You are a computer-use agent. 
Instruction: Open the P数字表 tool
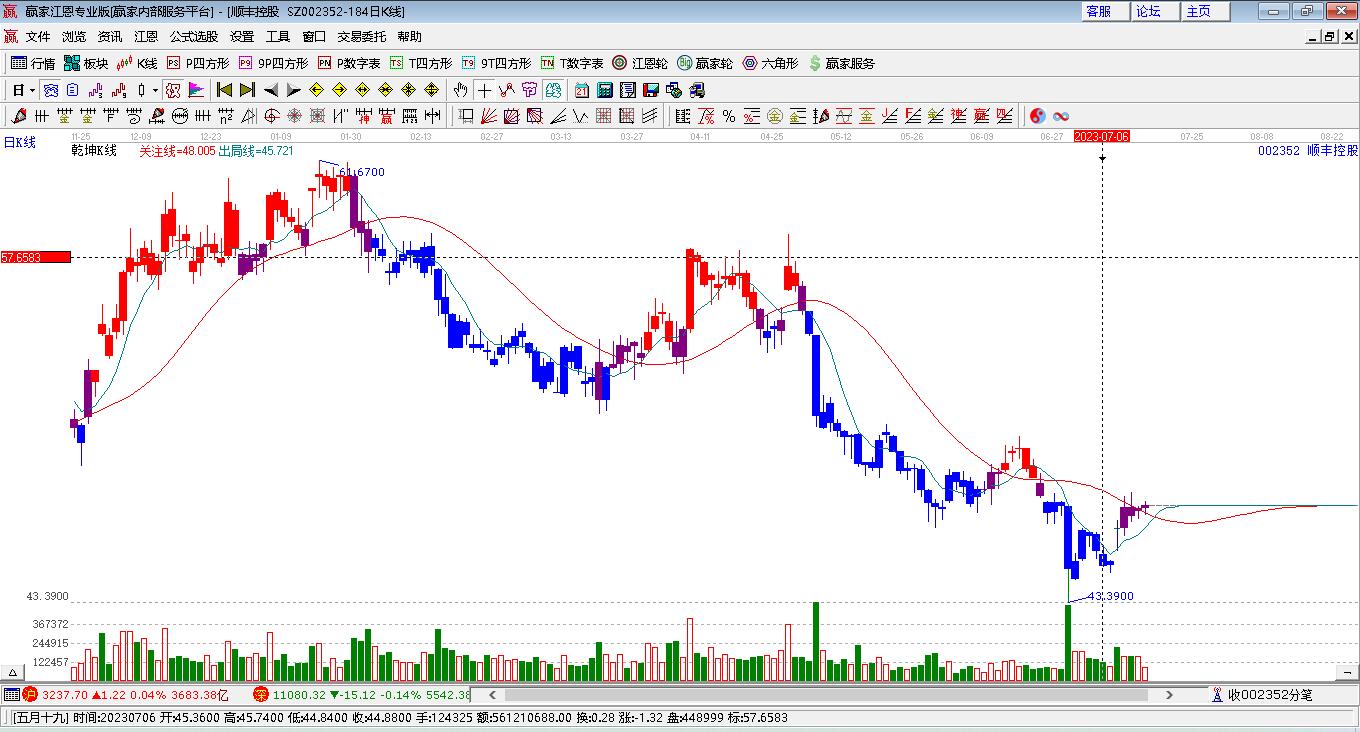[349, 63]
